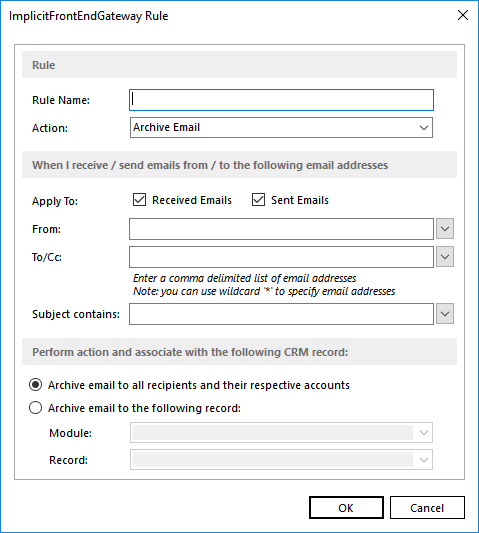Click the Cancel button
Screen dimensions: 479x533
click(x=427, y=508)
